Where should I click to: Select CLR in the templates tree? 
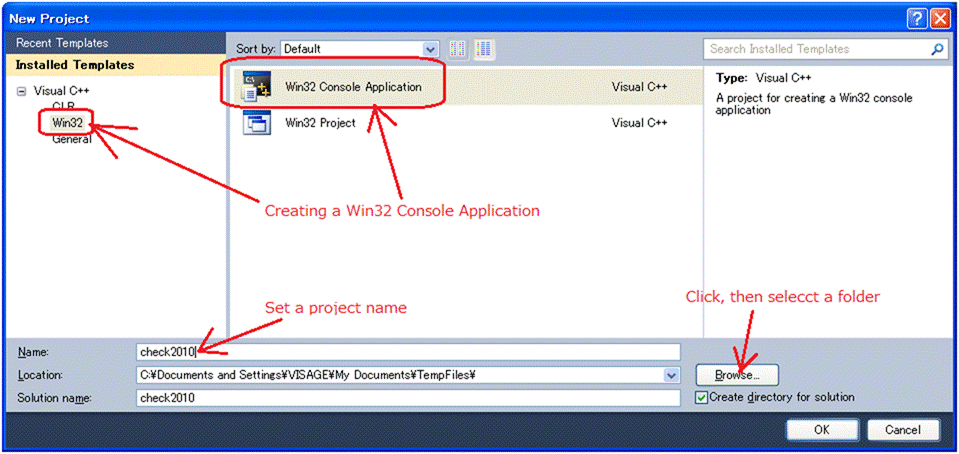click(x=63, y=107)
